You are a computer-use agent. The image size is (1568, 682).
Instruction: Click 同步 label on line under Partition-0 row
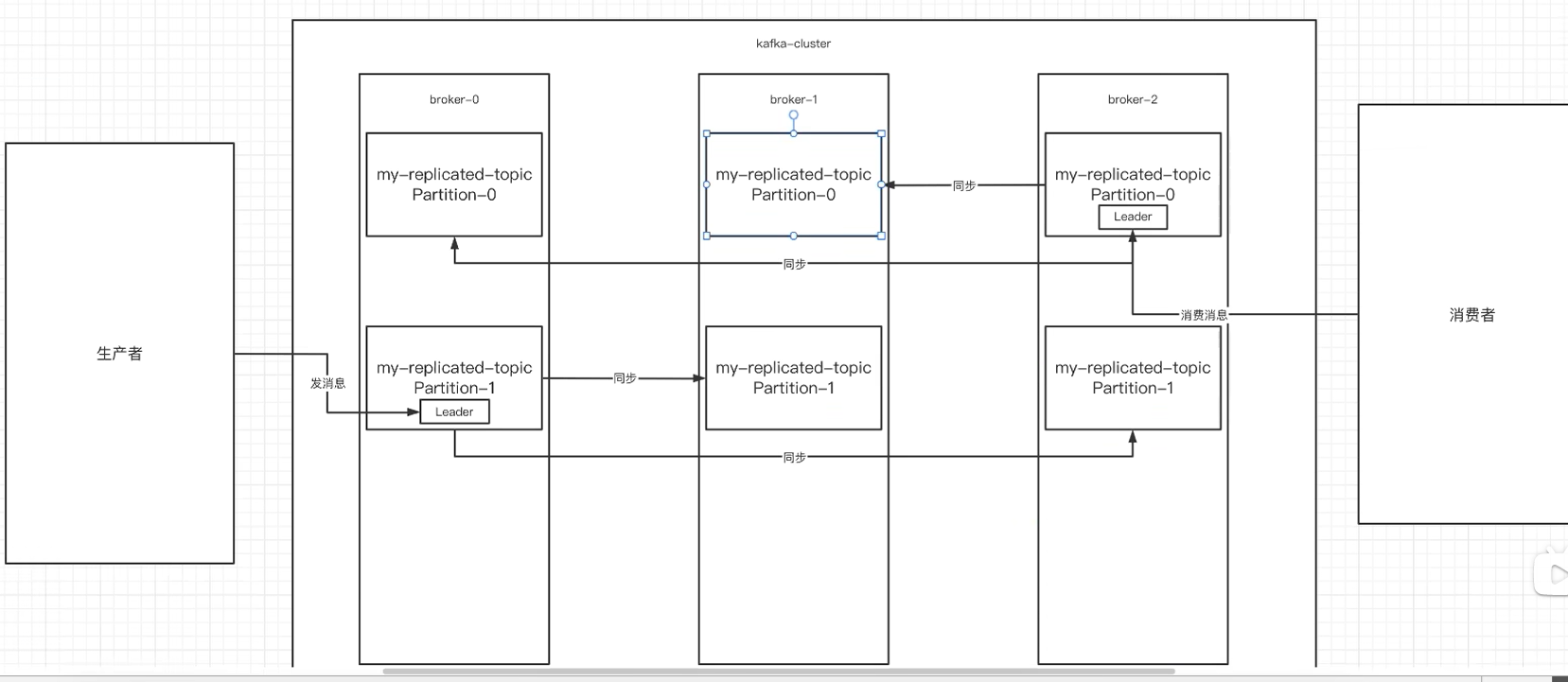[x=794, y=264]
